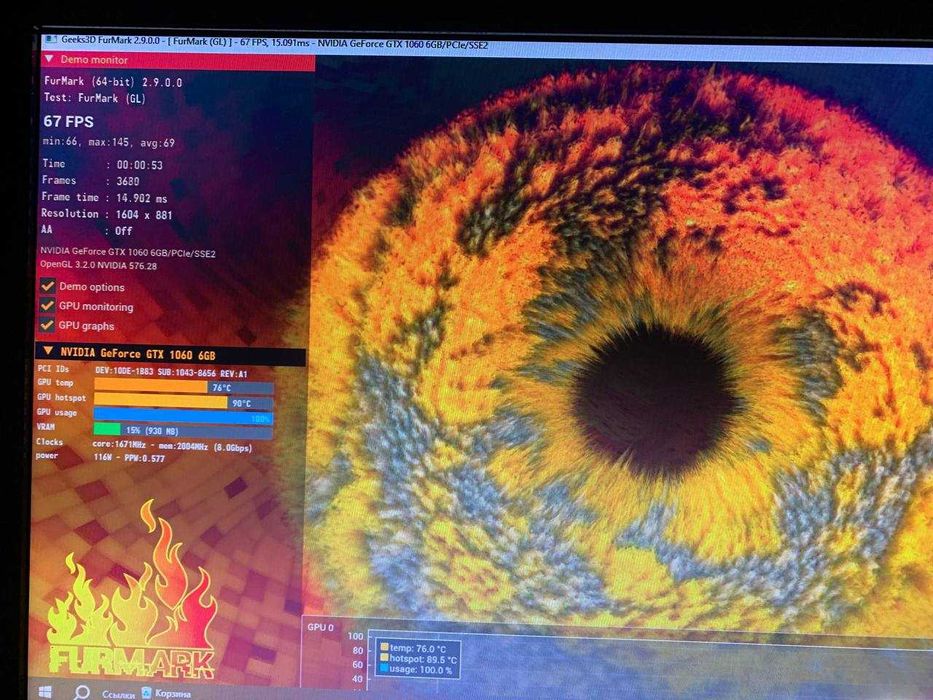Click 'NVIDIA GeForce GTX 1060 6GB/PCIe/SSE2' info line
Viewport: 933px width, 700px height.
(x=127, y=252)
